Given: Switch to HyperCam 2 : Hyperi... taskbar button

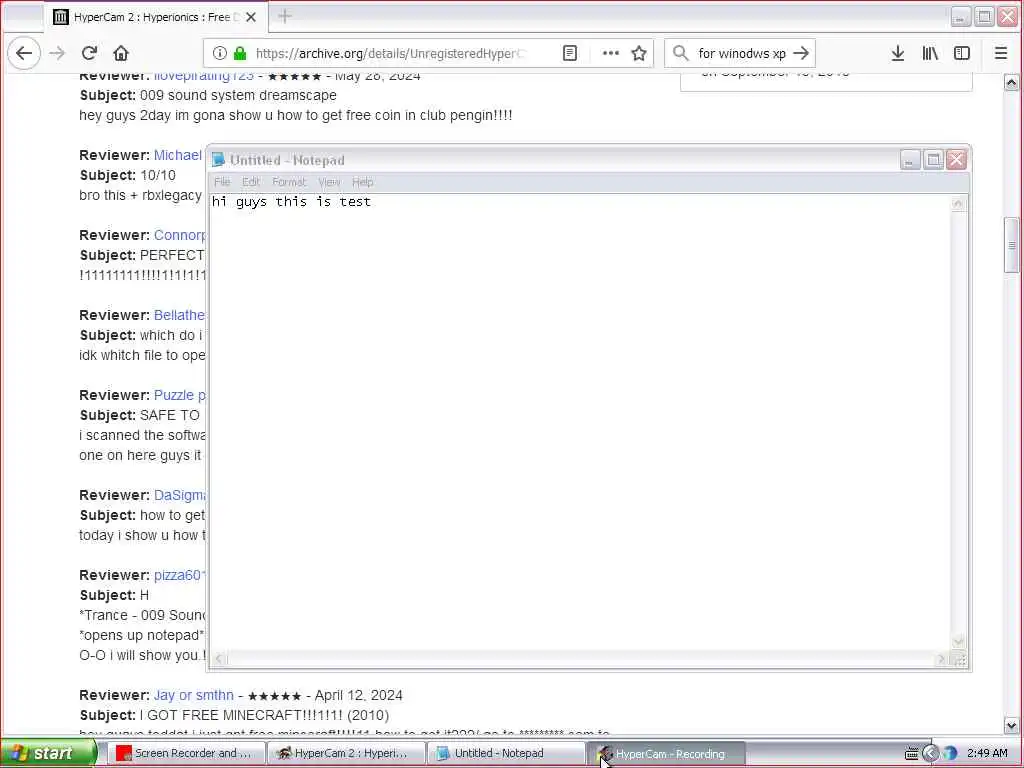Looking at the screenshot, I should tap(346, 754).
